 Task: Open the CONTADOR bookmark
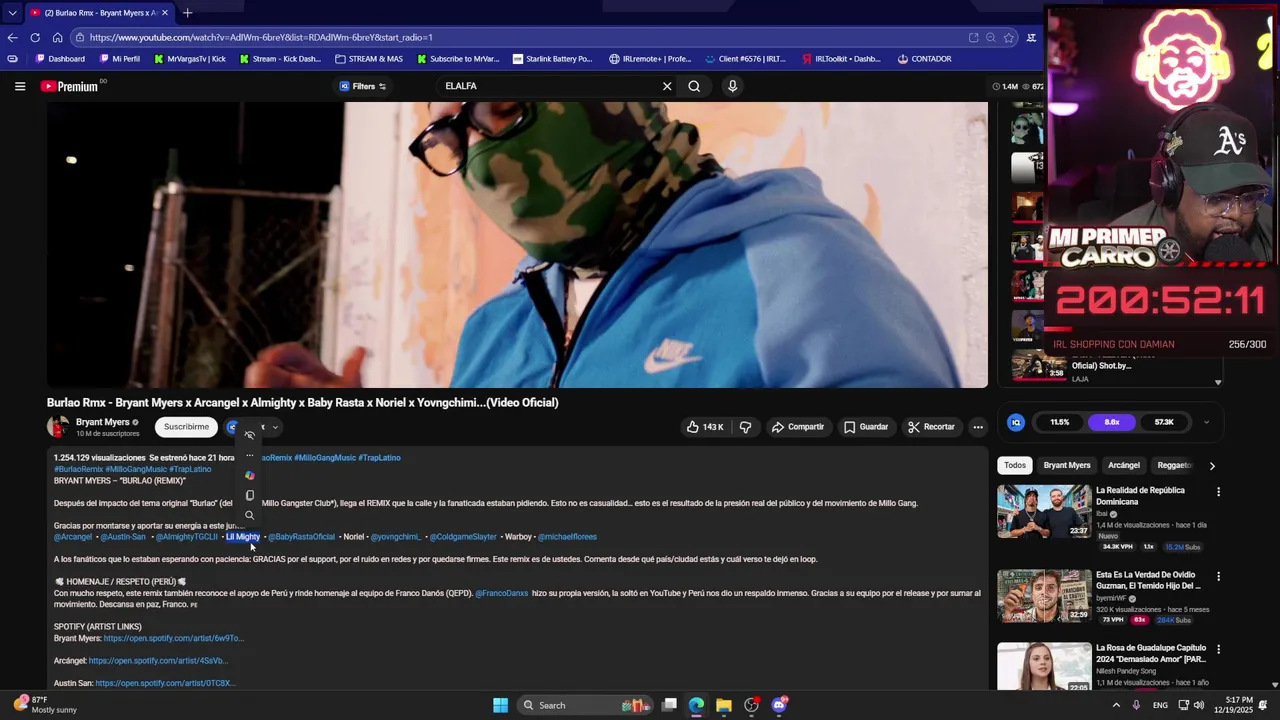(x=924, y=59)
